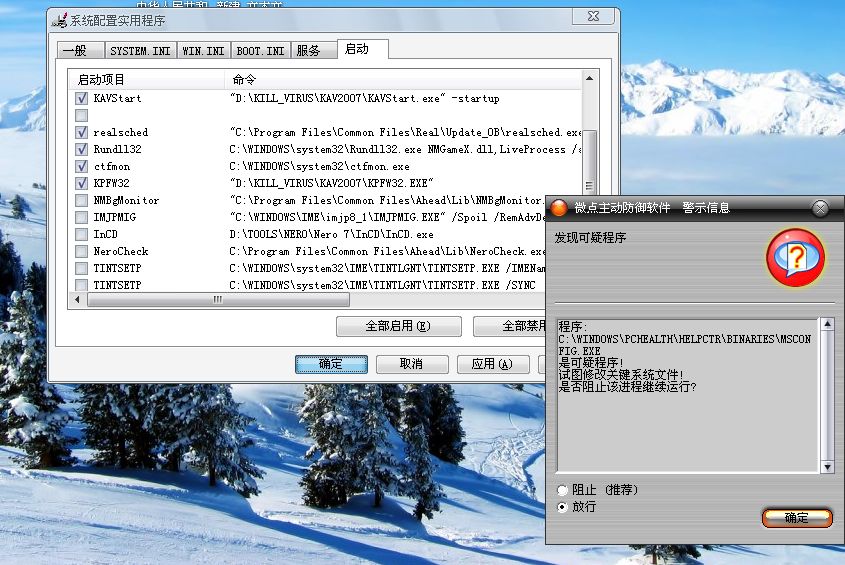Click the startup list scroll left arrow
This screenshot has width=845, height=565.
click(x=77, y=300)
